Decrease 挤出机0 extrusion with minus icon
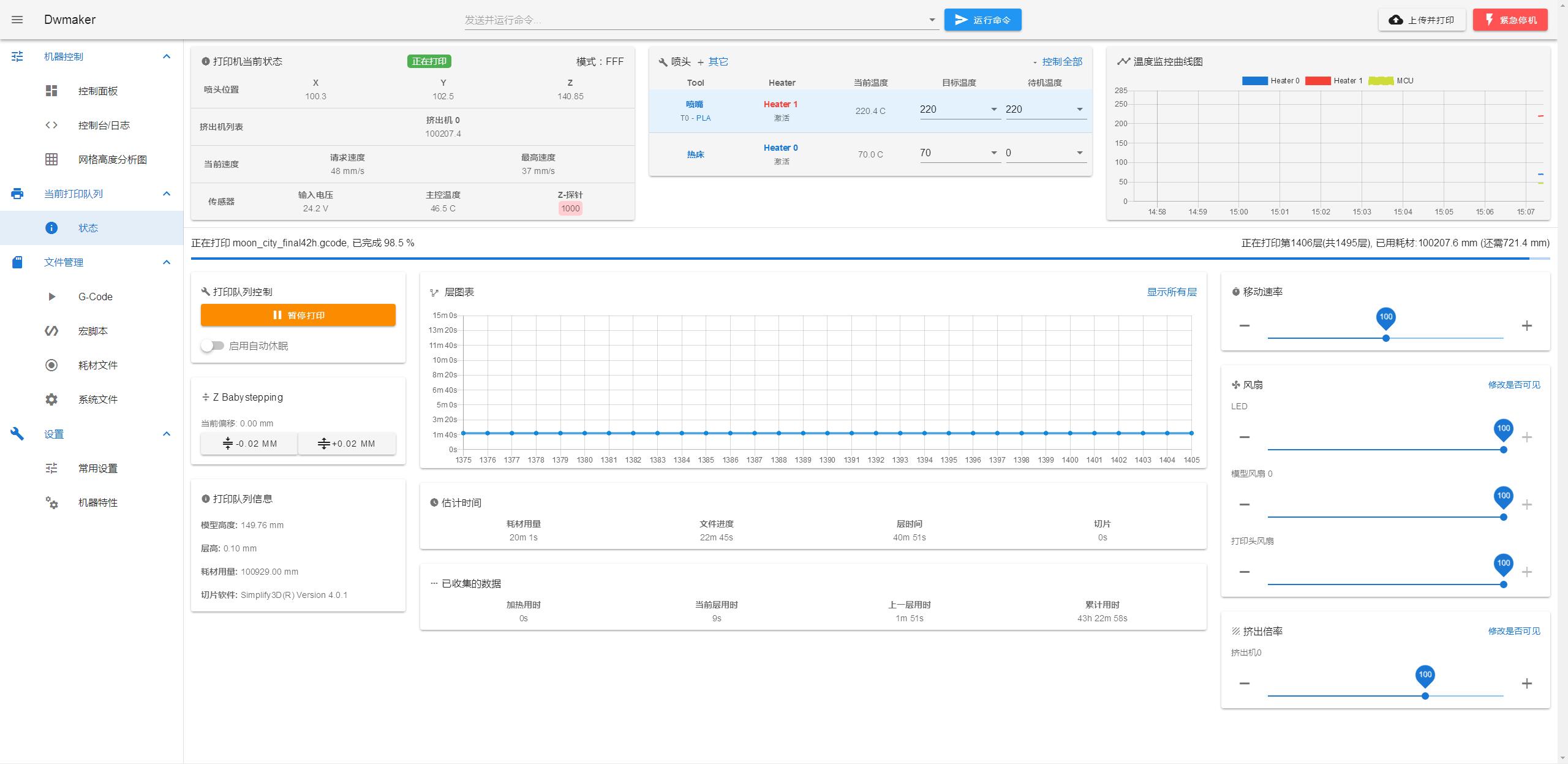Screen dimensions: 1568x764 coord(1244,683)
